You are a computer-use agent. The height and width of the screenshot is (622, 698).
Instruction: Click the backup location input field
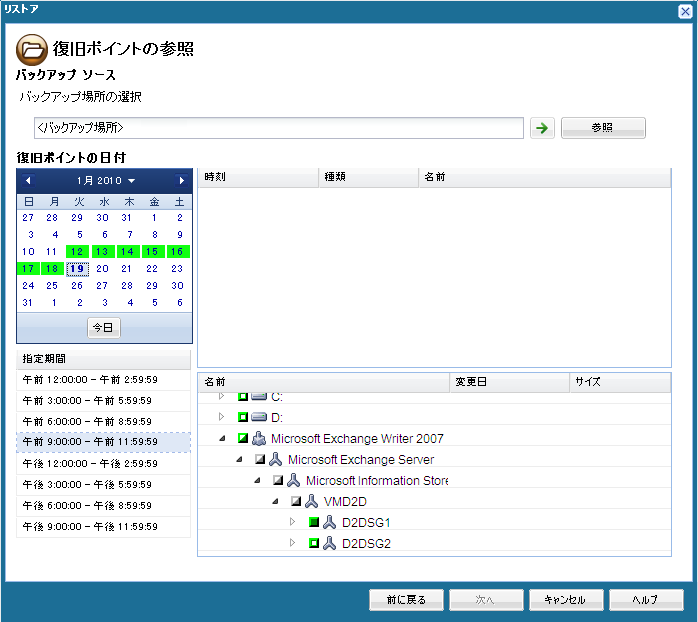click(278, 128)
